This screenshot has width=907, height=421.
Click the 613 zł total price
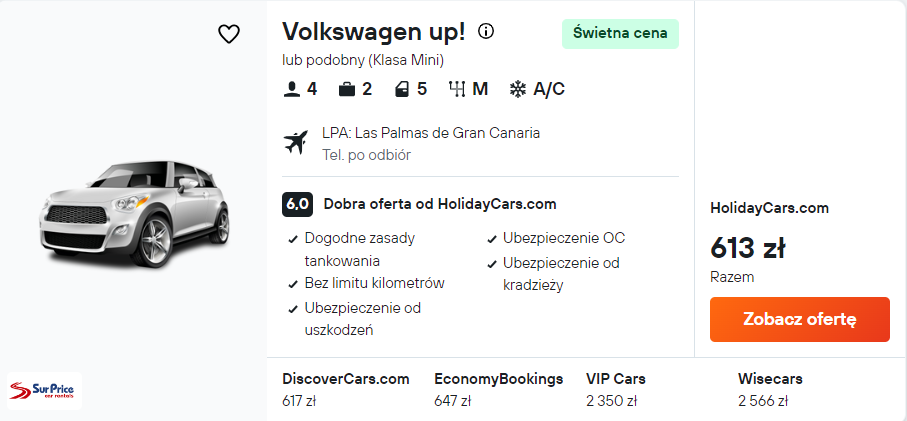(748, 246)
